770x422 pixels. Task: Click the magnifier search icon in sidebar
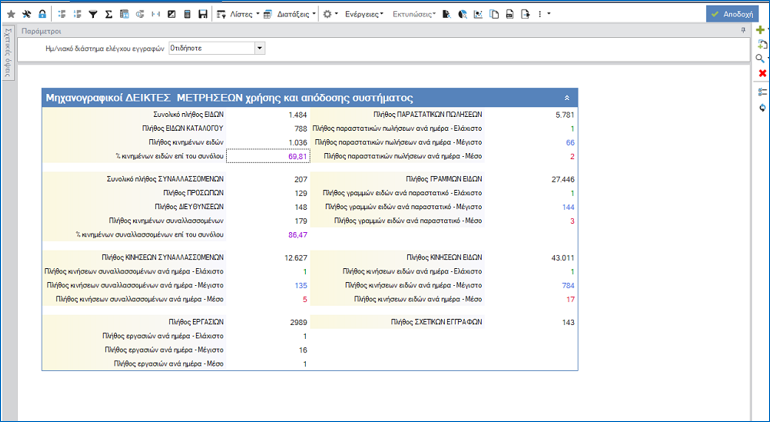coord(760,59)
